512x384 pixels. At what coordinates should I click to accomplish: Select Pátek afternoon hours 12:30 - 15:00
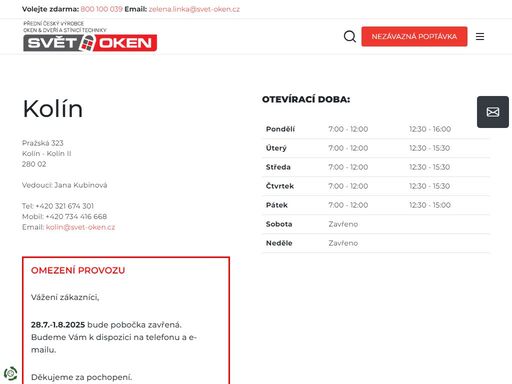[x=430, y=205]
